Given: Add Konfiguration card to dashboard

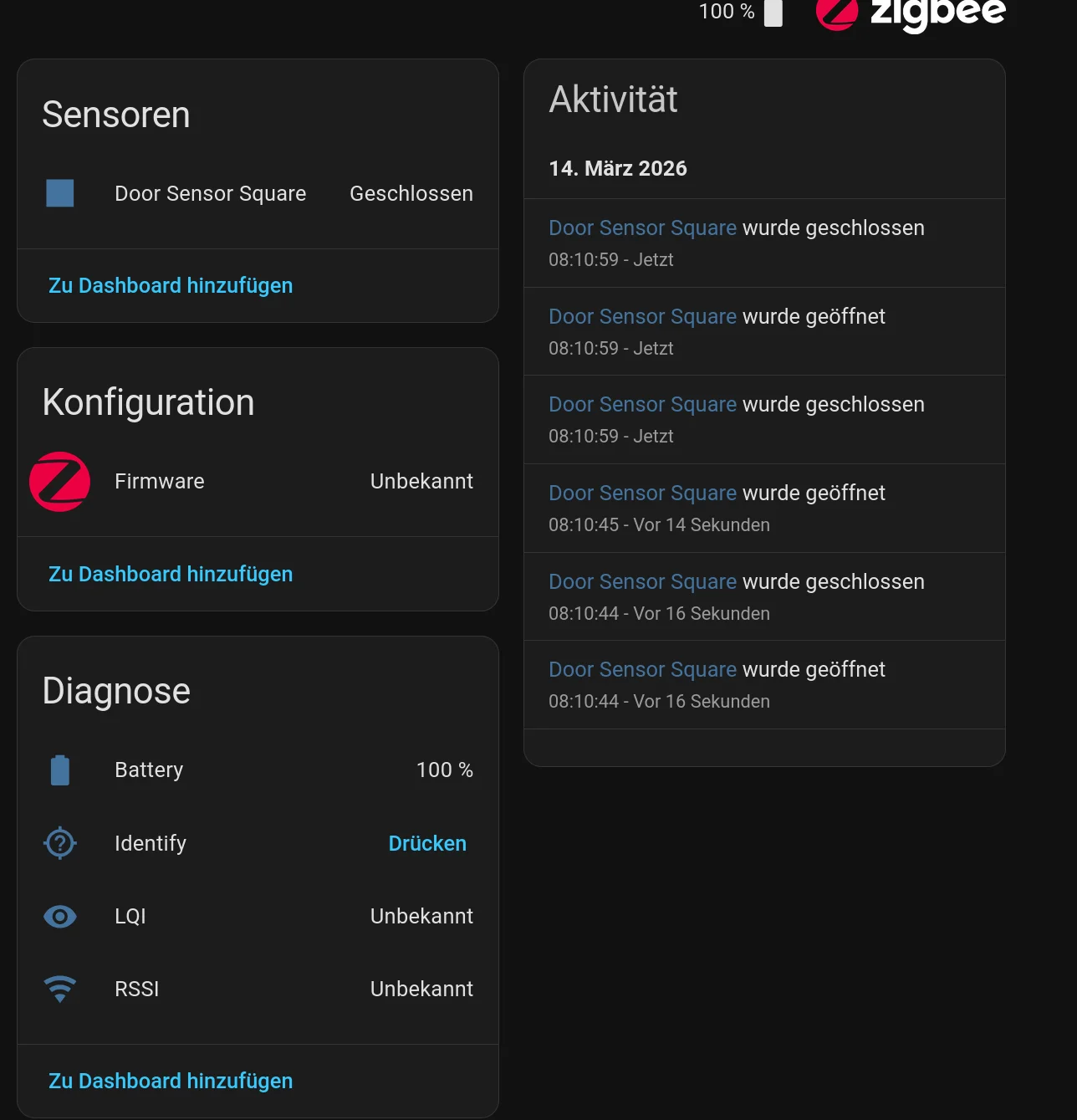Looking at the screenshot, I should coord(171,575).
